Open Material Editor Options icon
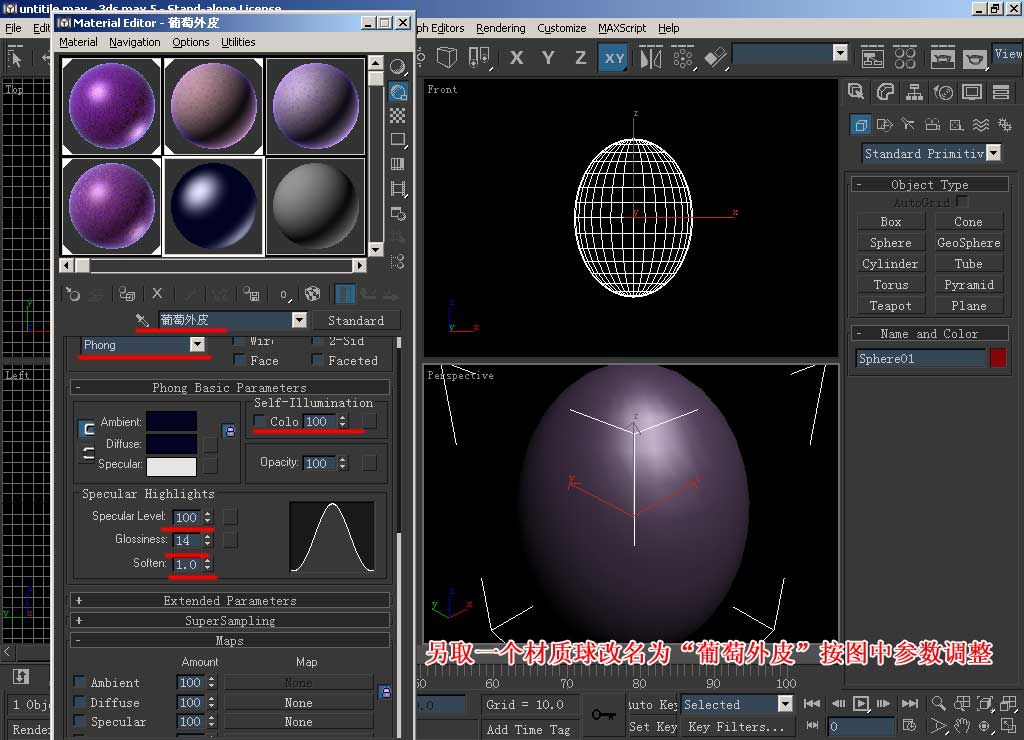 pyautogui.click(x=397, y=214)
